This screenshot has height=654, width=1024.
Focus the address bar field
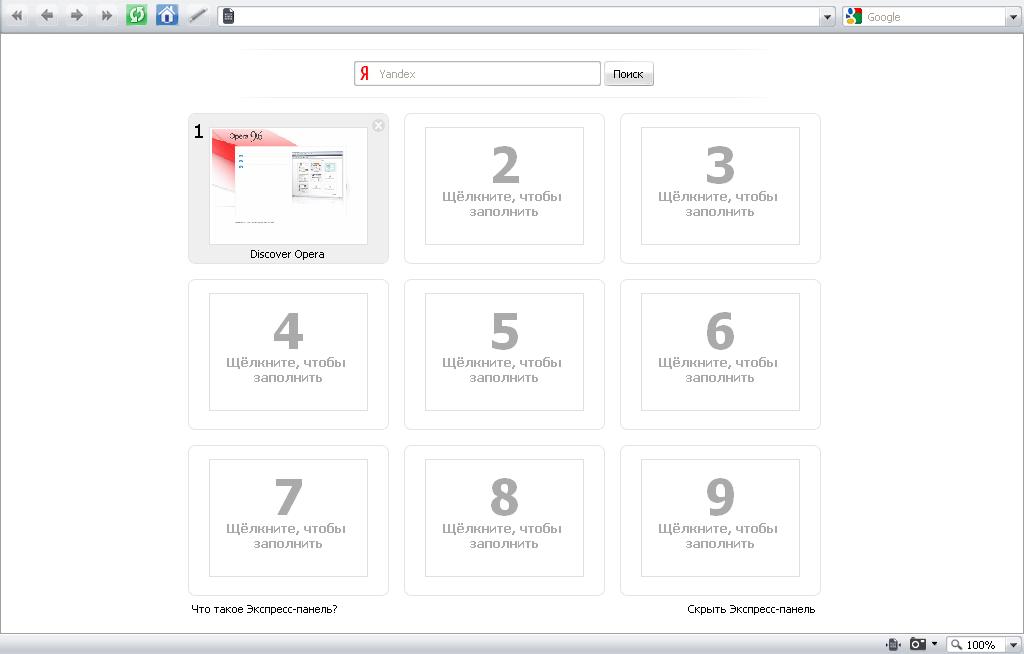(x=526, y=16)
